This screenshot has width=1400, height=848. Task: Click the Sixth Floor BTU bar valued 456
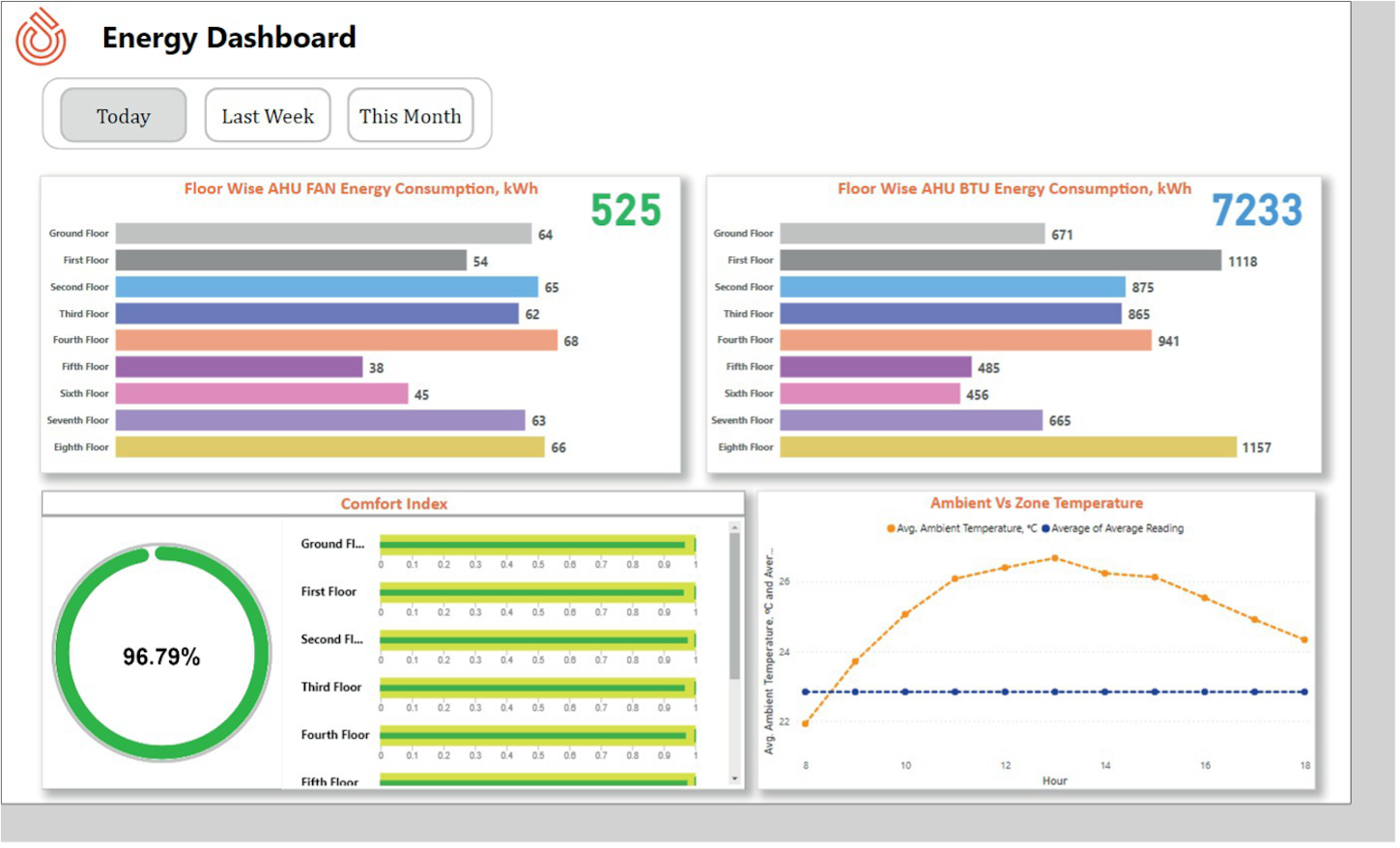(871, 394)
